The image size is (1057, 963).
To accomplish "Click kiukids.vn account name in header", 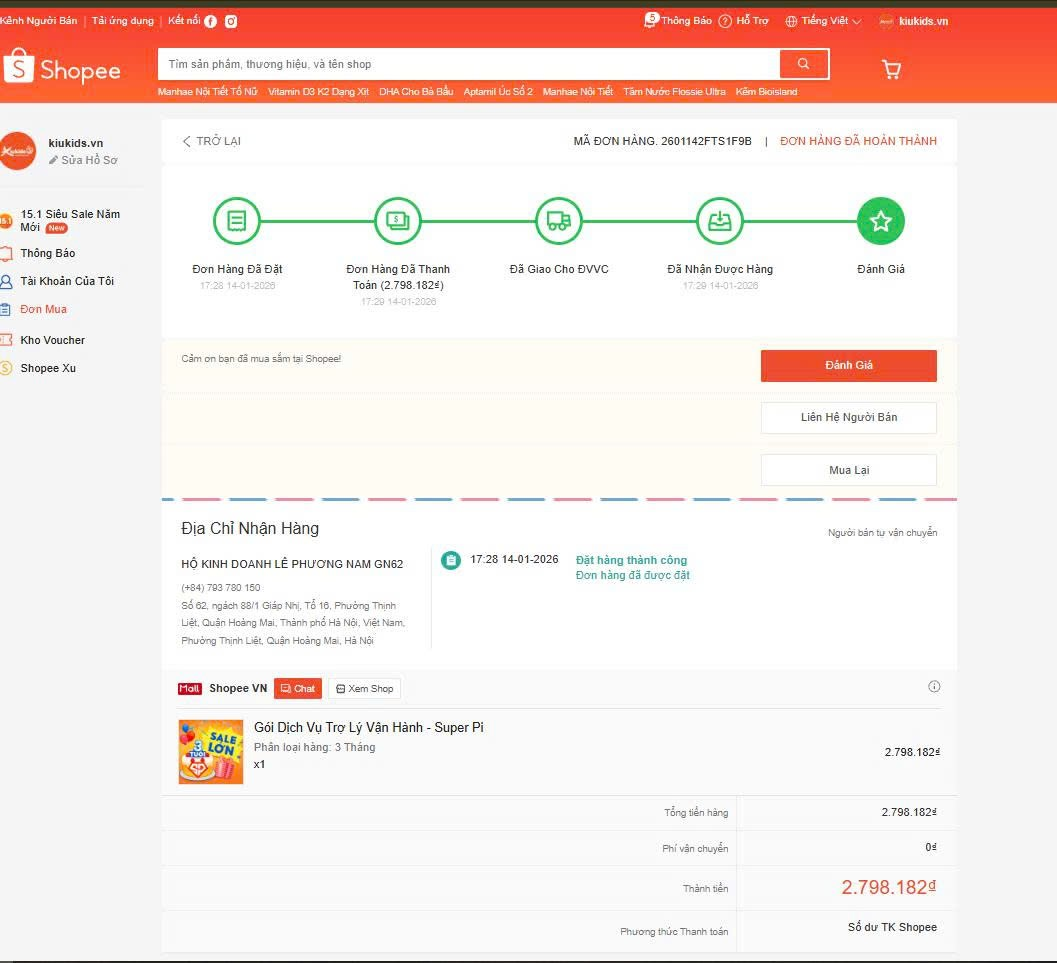I will (923, 22).
